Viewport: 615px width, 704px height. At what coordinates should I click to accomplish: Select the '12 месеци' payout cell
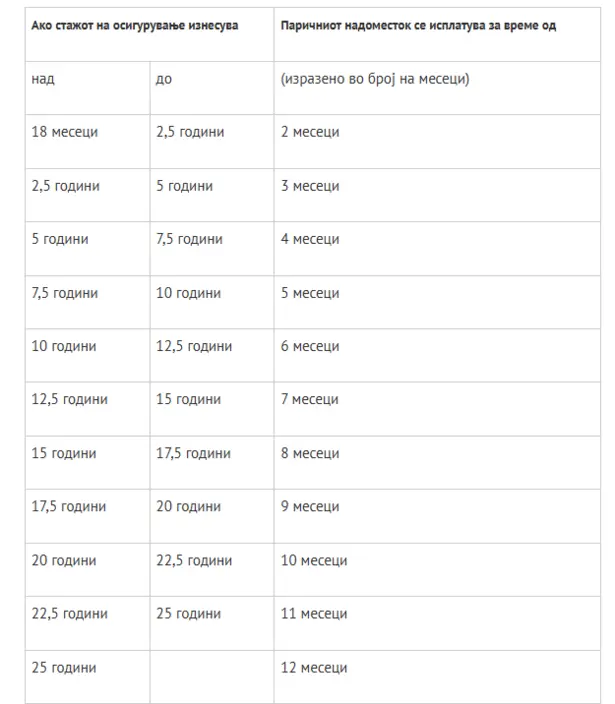(437, 677)
